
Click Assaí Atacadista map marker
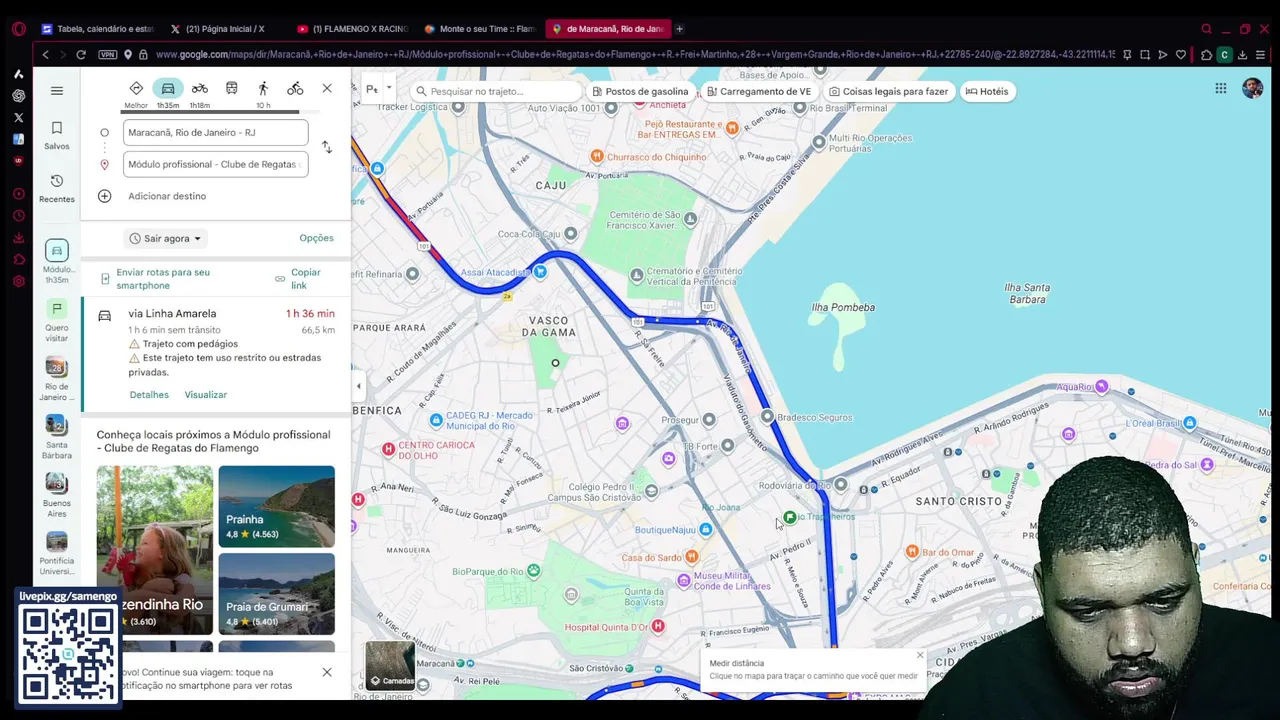pos(540,272)
